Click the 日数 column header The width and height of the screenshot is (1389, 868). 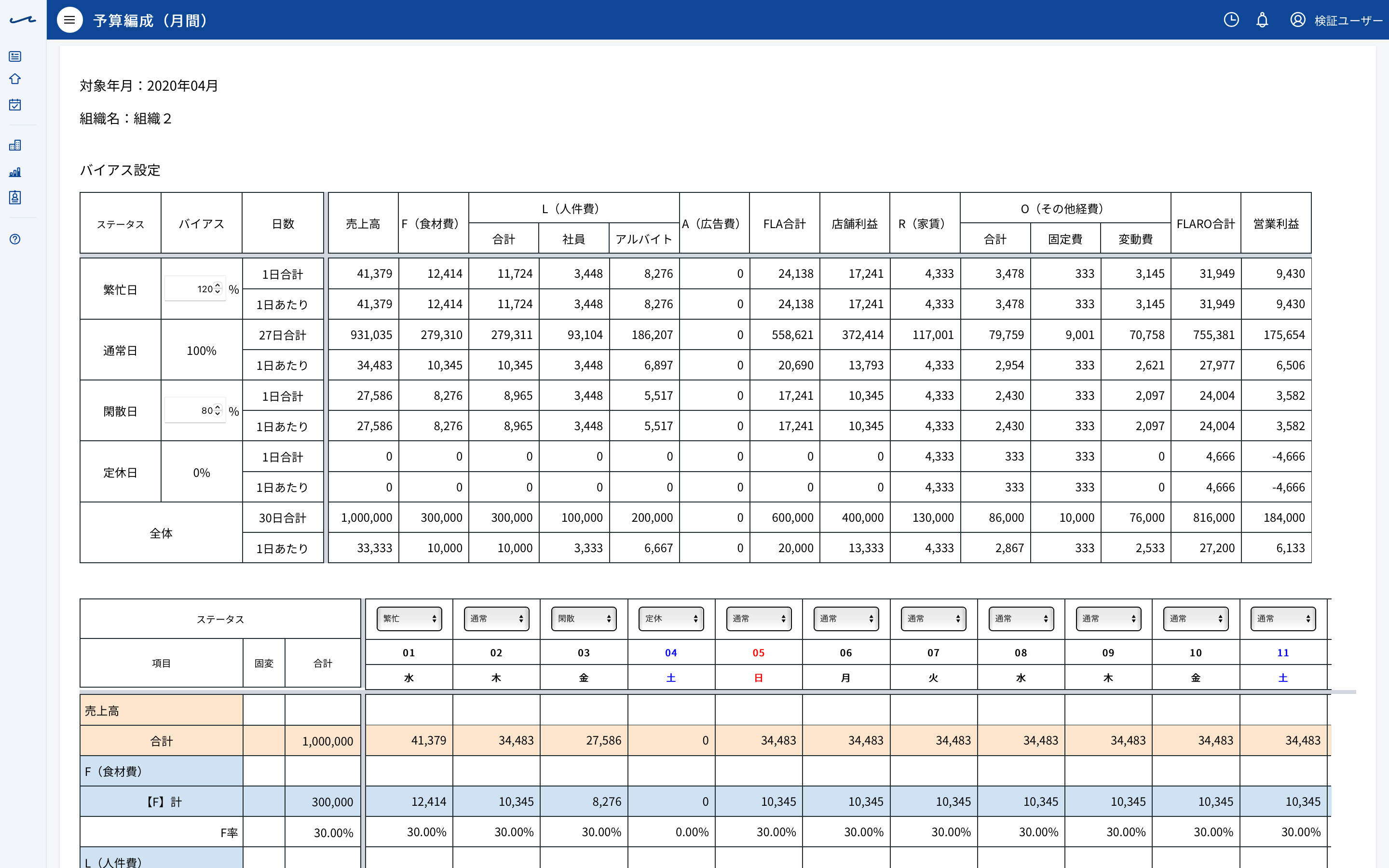(x=283, y=223)
